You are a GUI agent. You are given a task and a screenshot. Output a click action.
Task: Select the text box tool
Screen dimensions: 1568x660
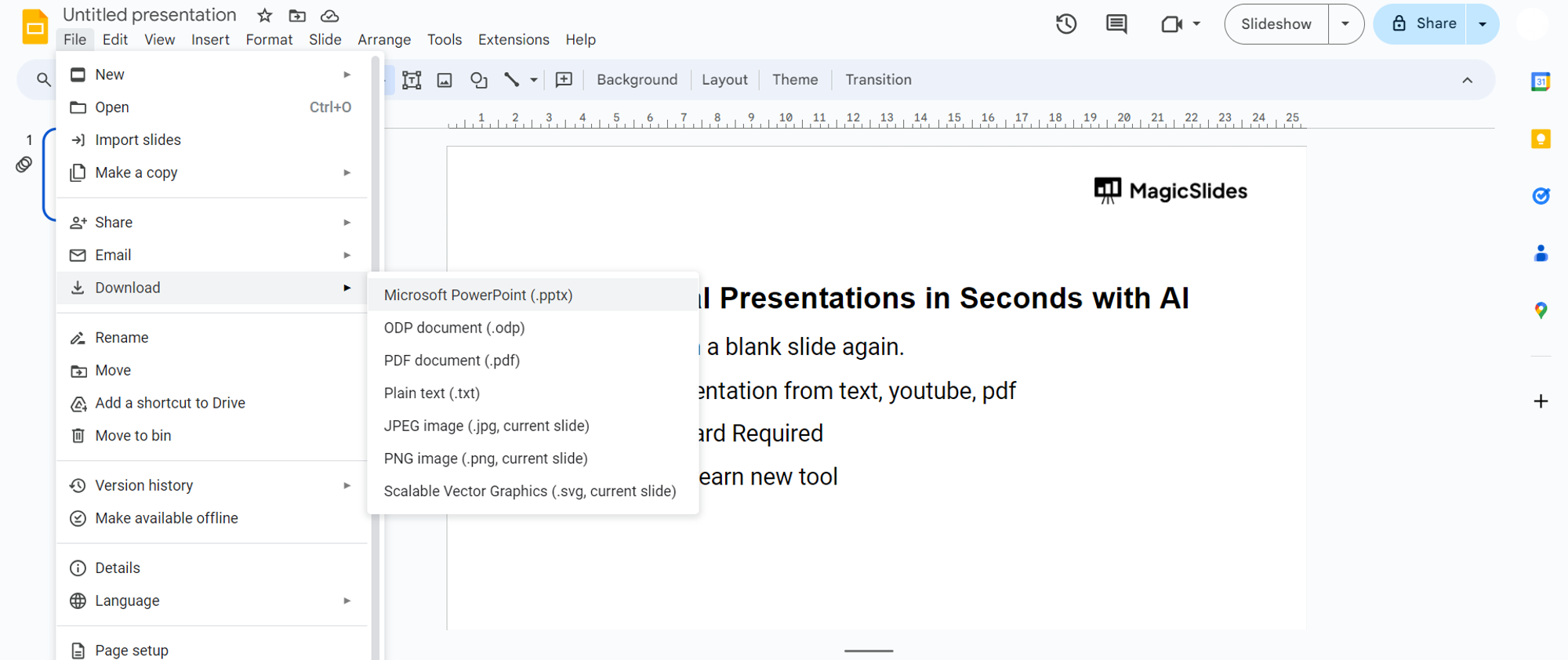(412, 80)
